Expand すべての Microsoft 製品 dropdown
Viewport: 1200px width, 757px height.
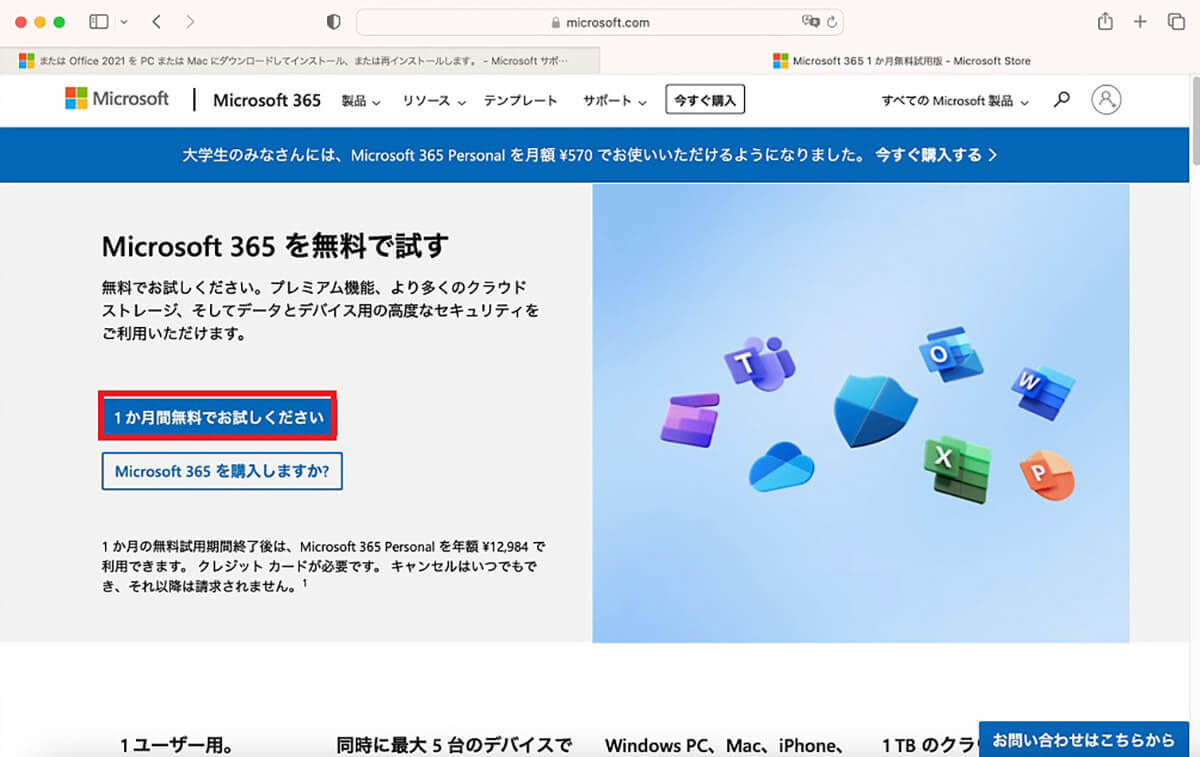pyautogui.click(x=955, y=101)
